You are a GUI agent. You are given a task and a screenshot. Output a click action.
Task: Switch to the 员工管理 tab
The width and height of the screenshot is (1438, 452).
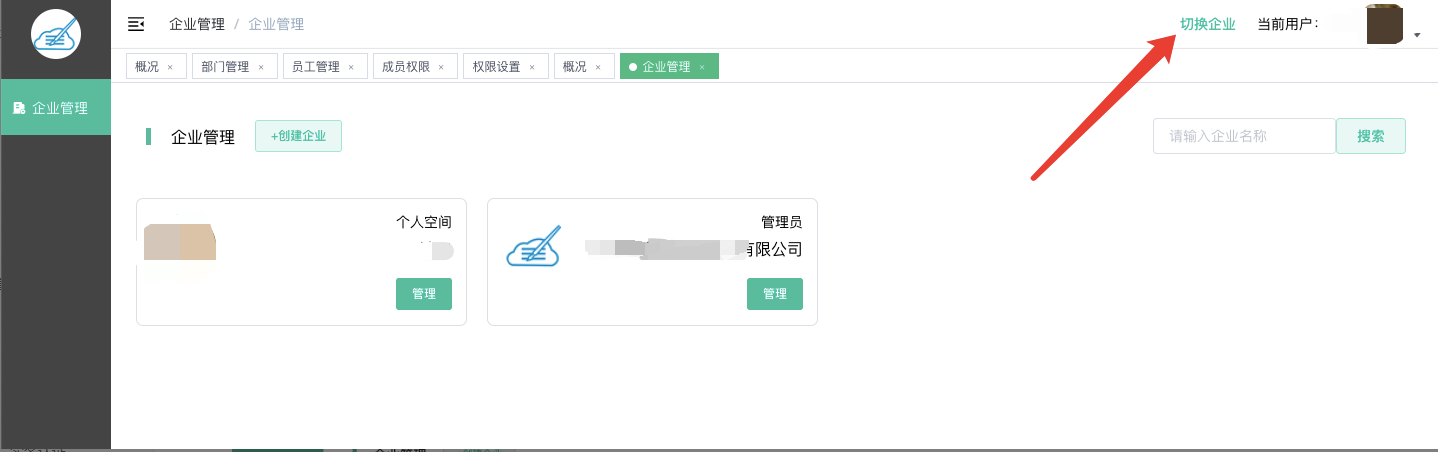315,67
